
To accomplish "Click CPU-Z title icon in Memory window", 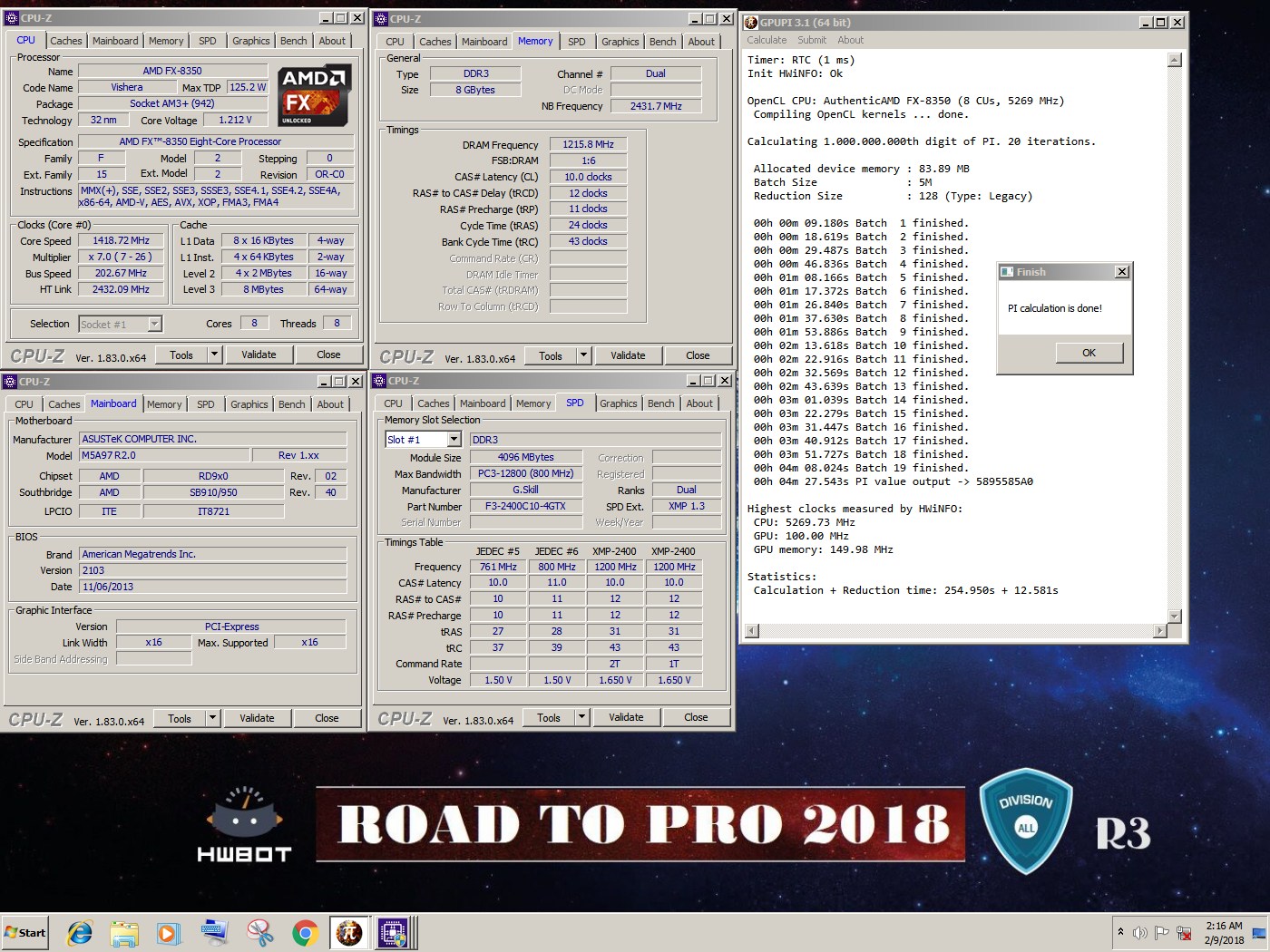I will pos(381,19).
